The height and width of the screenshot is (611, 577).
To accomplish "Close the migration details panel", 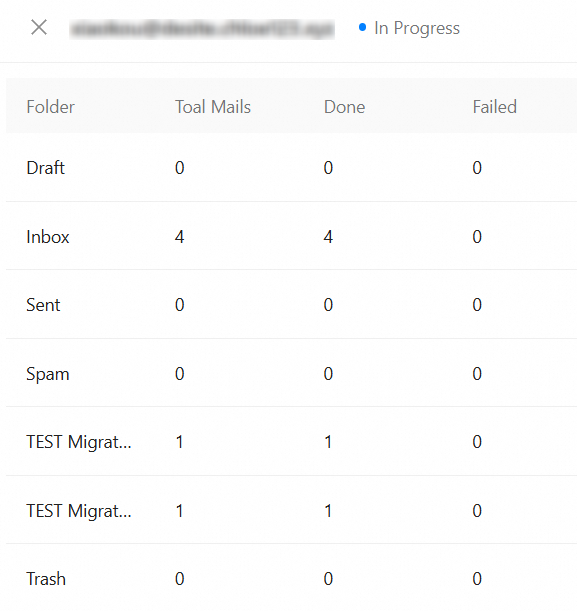I will pyautogui.click(x=39, y=28).
